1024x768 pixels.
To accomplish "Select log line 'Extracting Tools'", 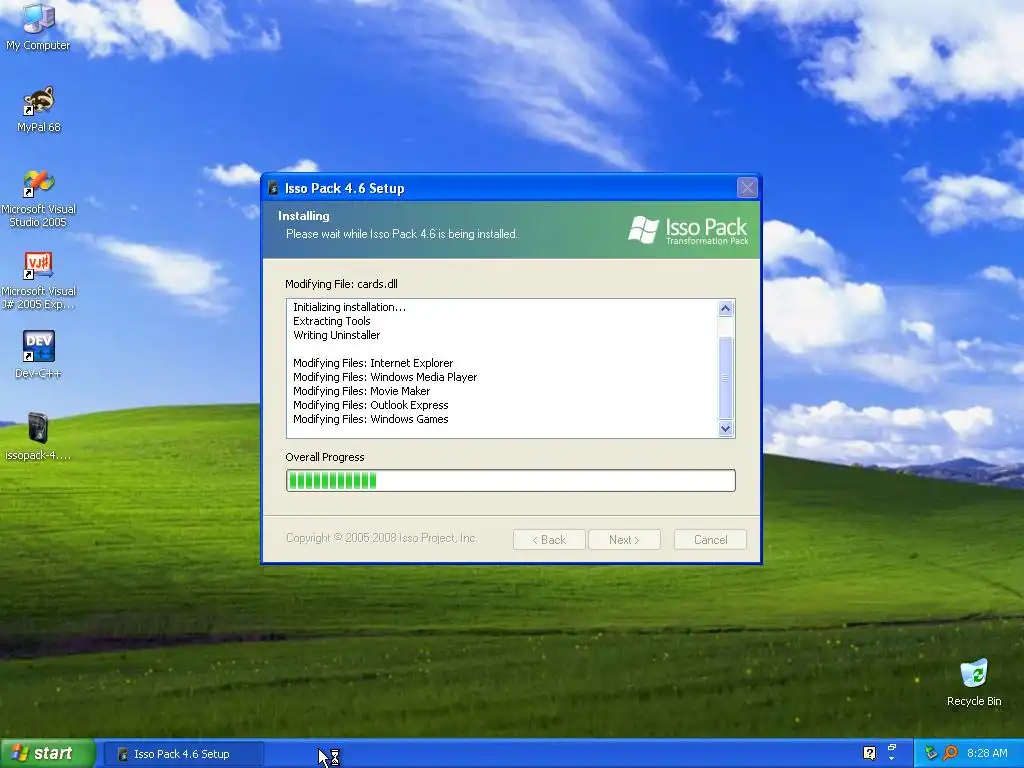I will pos(332,321).
